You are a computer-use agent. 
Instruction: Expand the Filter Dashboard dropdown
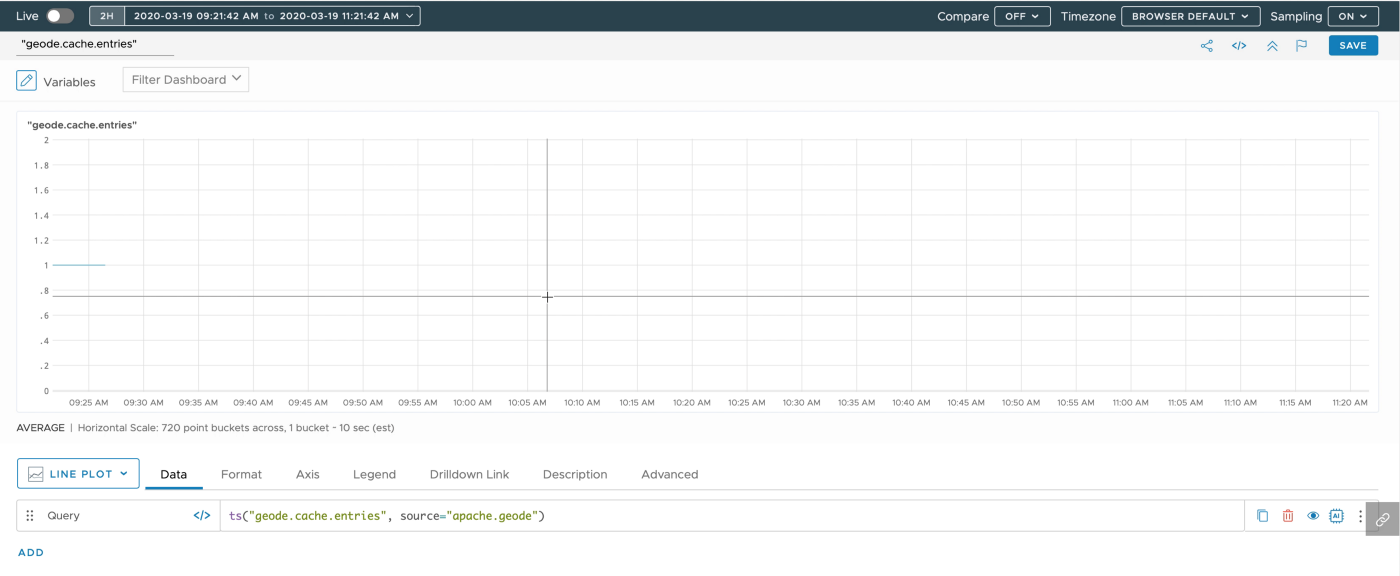185,79
